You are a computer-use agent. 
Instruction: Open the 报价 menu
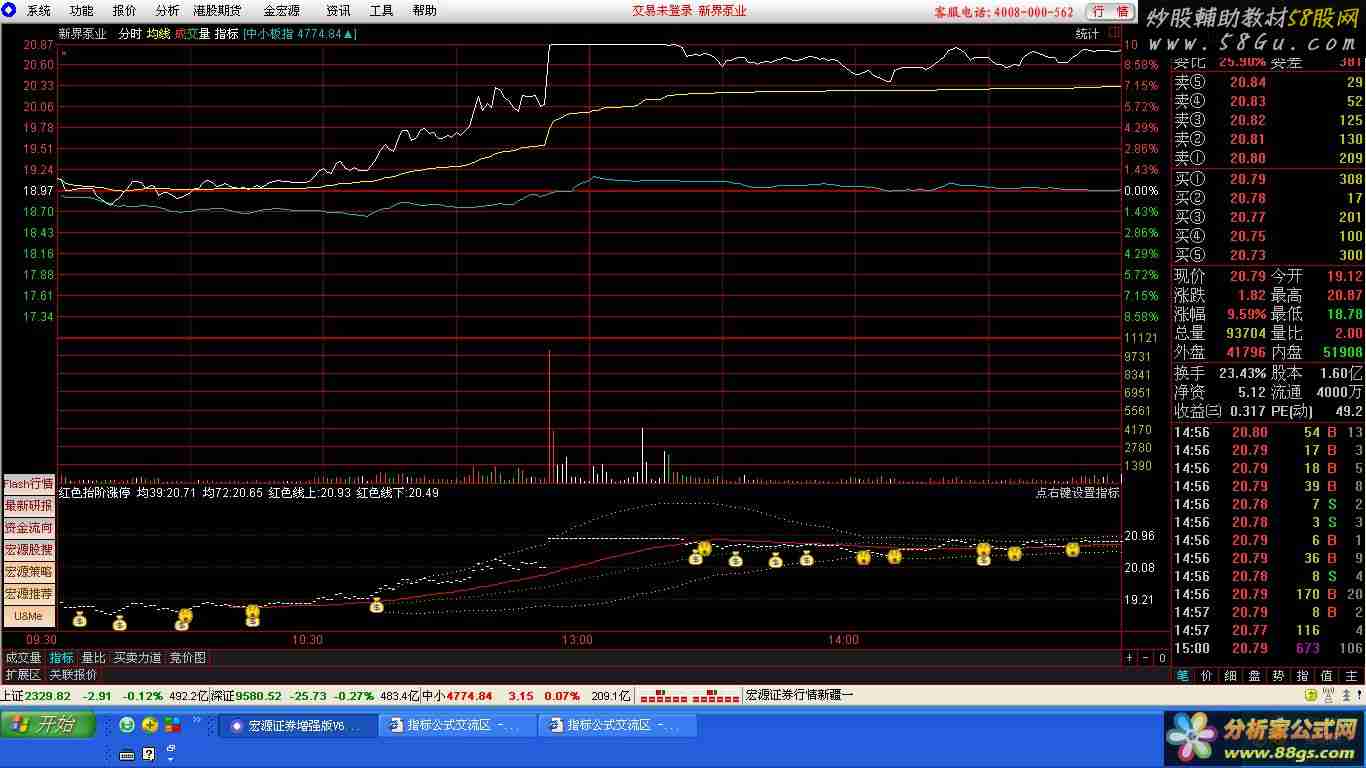tap(124, 11)
